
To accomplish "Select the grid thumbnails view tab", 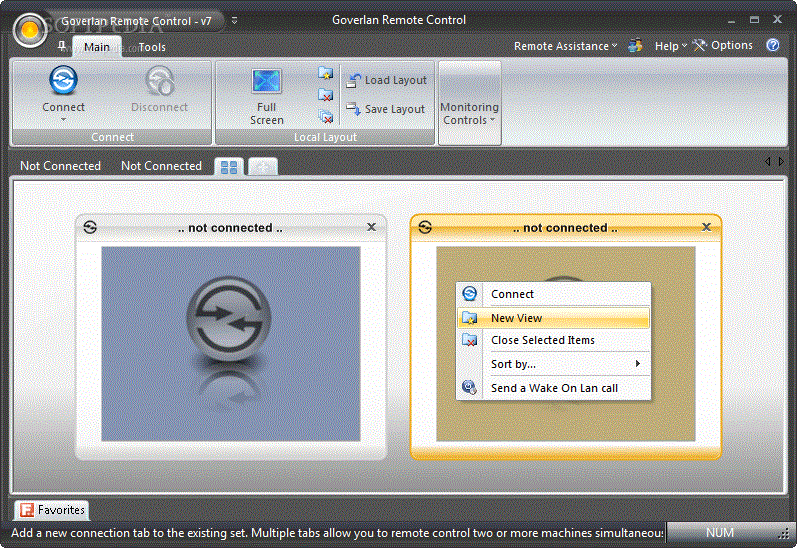I will [x=229, y=167].
